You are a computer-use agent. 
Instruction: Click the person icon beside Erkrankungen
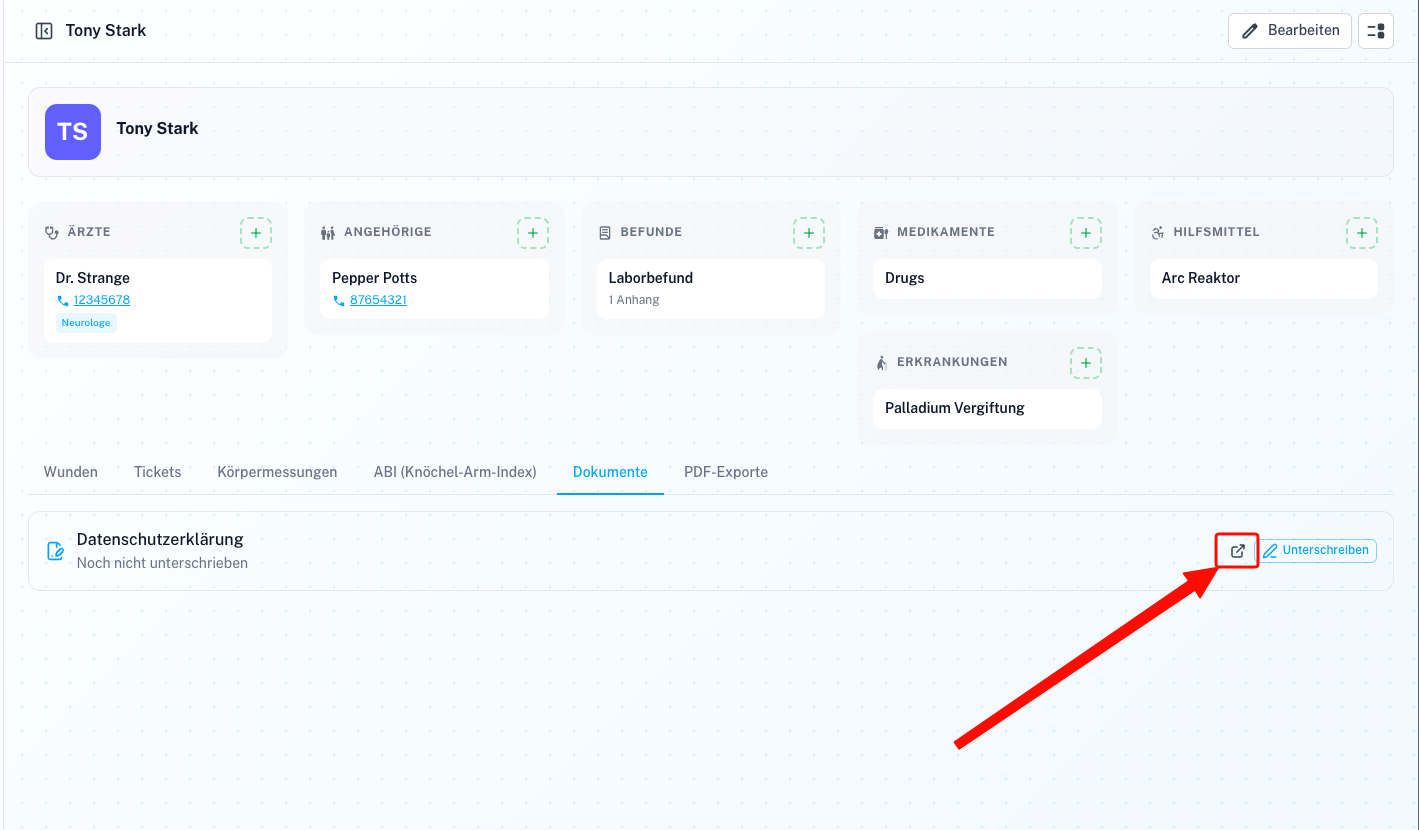(881, 363)
